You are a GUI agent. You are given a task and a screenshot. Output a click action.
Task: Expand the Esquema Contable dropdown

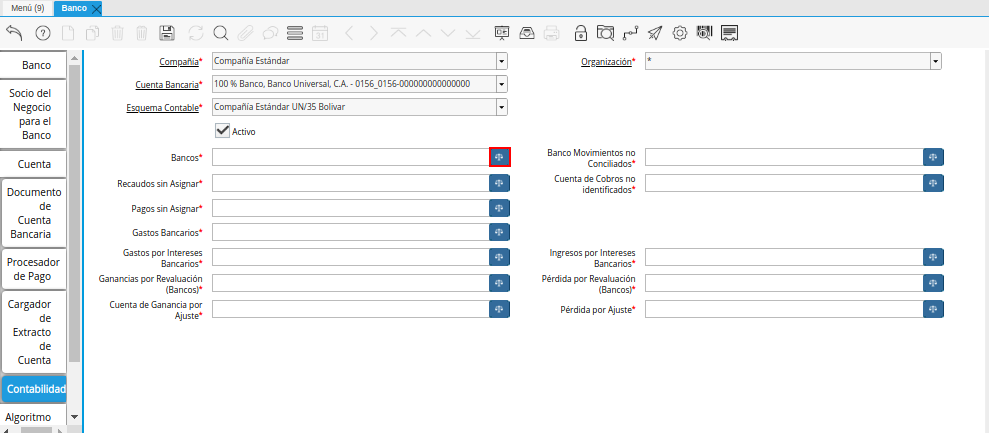click(501, 107)
